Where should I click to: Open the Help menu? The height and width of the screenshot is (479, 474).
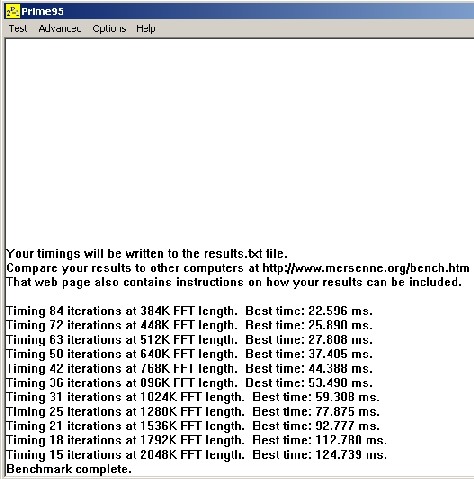coord(146,29)
